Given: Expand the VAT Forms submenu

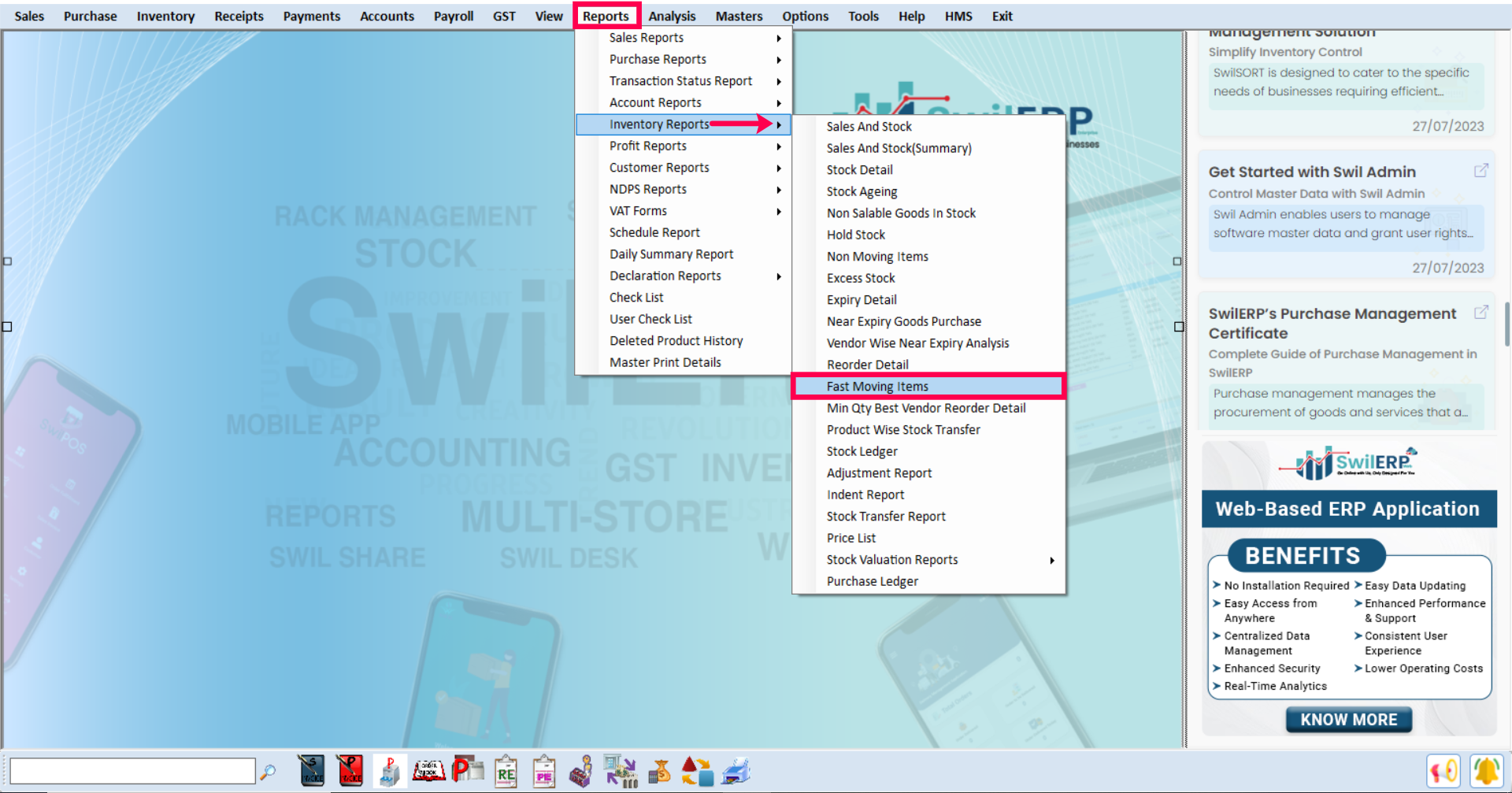Looking at the screenshot, I should [684, 211].
